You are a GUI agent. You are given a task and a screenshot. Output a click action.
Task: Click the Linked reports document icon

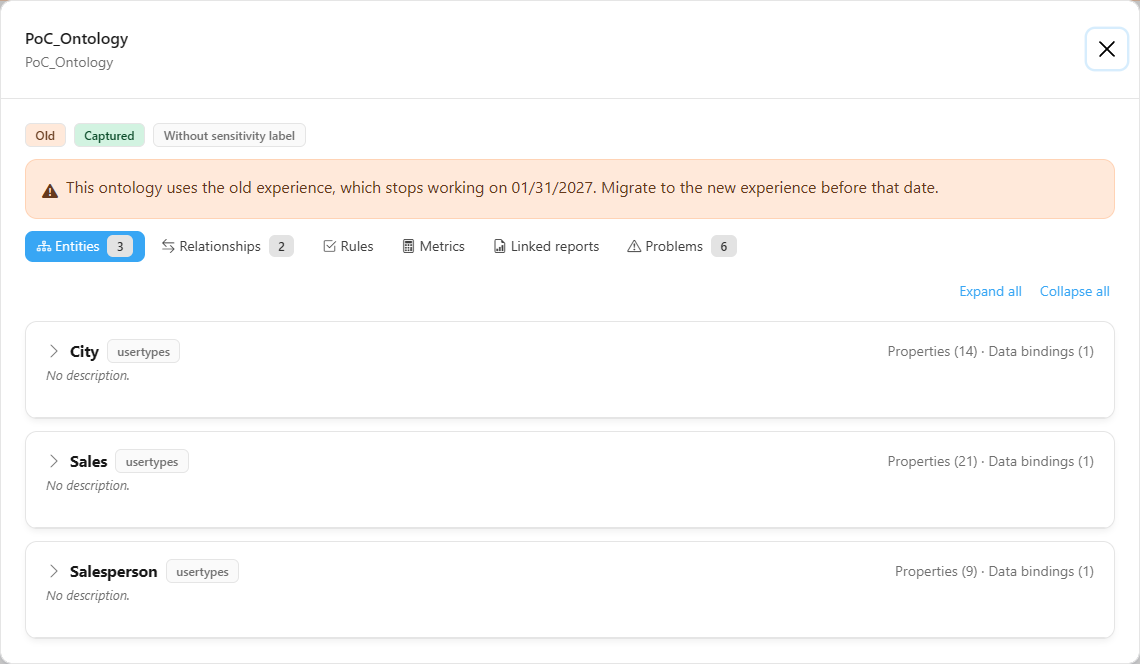[499, 247]
